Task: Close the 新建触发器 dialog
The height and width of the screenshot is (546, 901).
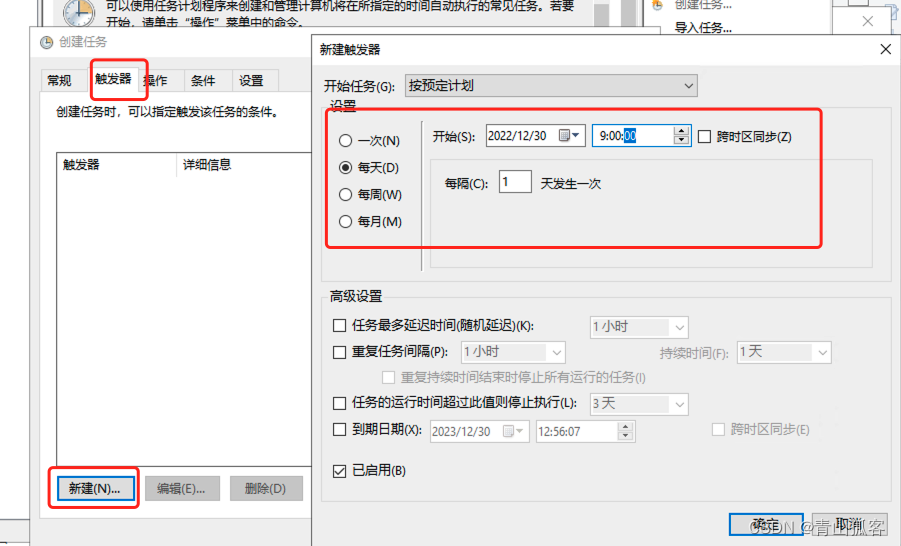Action: [x=885, y=49]
